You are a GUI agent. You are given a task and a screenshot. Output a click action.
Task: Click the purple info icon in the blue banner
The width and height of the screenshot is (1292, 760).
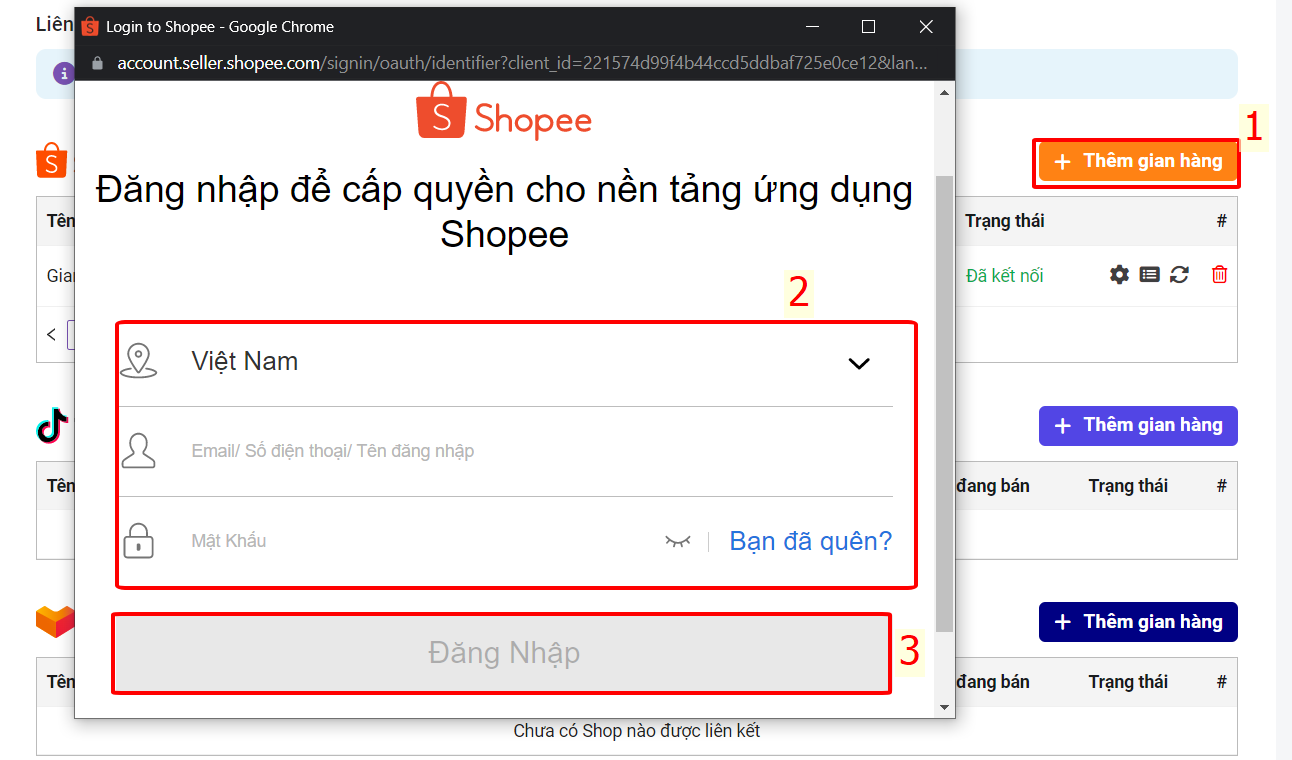64,73
